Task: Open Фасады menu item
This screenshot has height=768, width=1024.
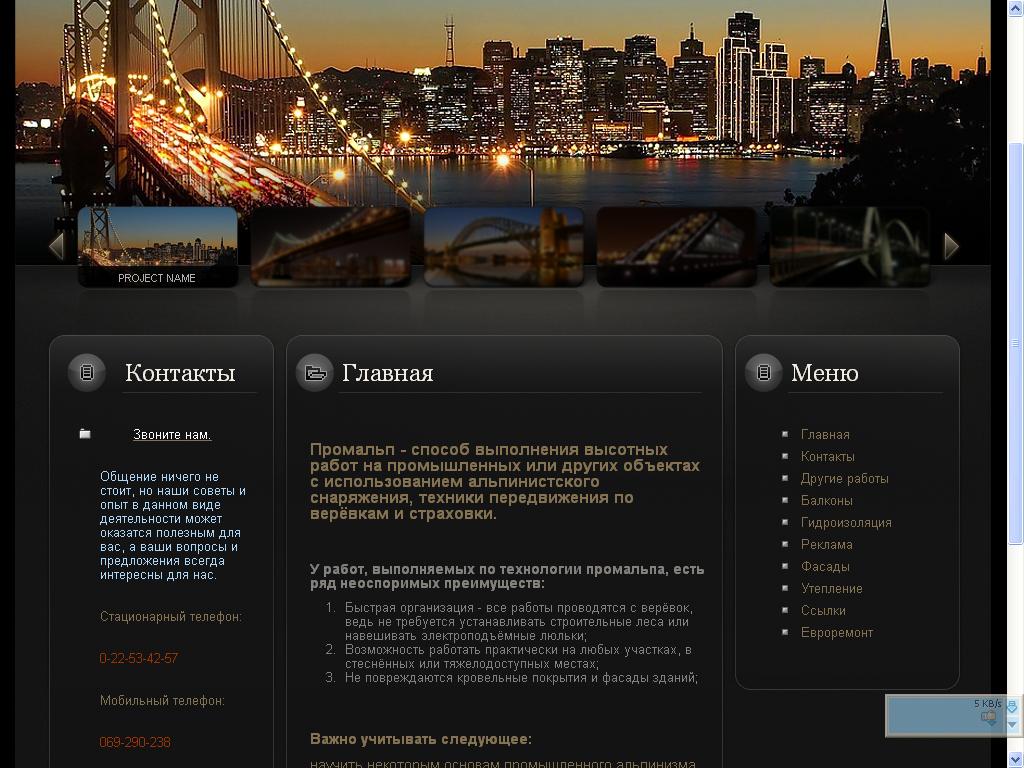Action: point(825,566)
